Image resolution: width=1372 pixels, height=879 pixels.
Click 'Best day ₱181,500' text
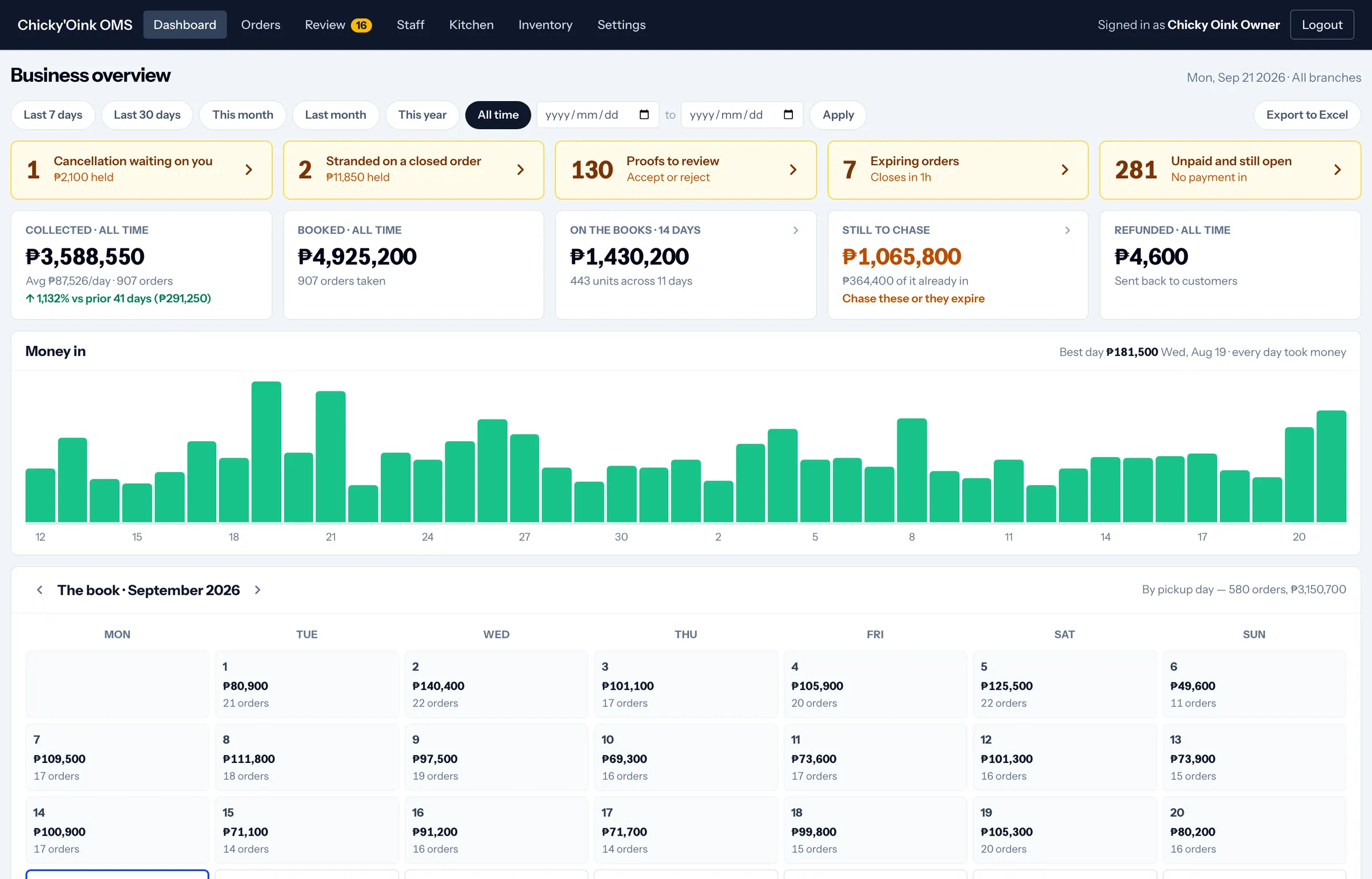coord(1108,352)
